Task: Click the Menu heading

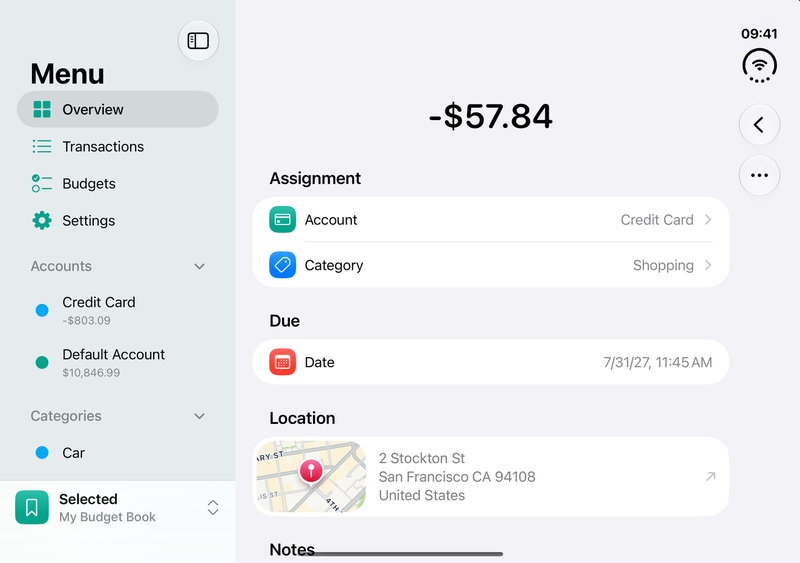Action: coord(67,74)
